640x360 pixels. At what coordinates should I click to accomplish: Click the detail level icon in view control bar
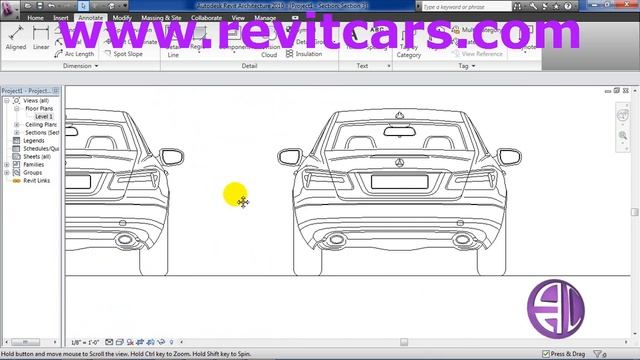109,342
